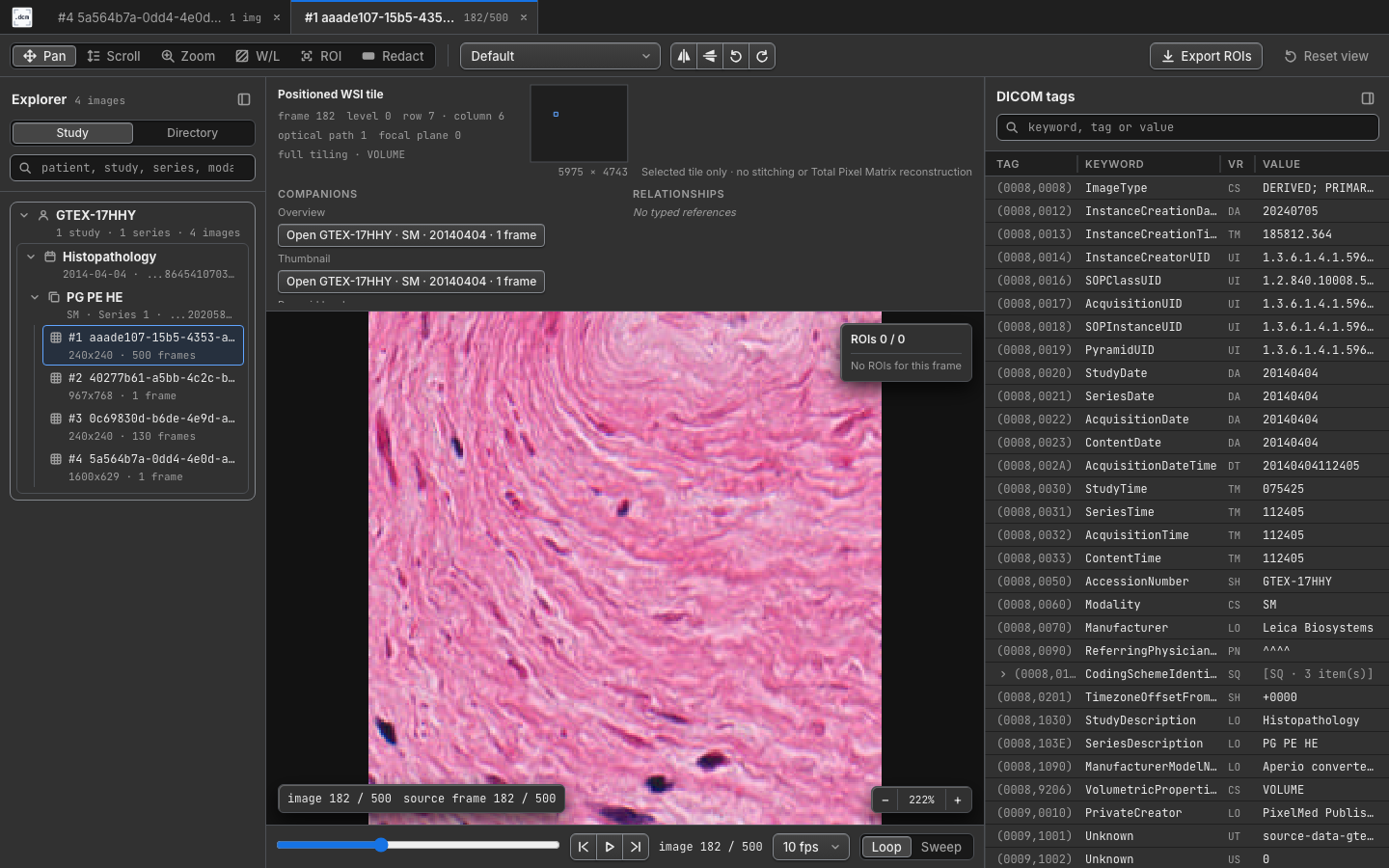Viewport: 1389px width, 868px height.
Task: Click VALUE column header
Action: pos(1281,164)
